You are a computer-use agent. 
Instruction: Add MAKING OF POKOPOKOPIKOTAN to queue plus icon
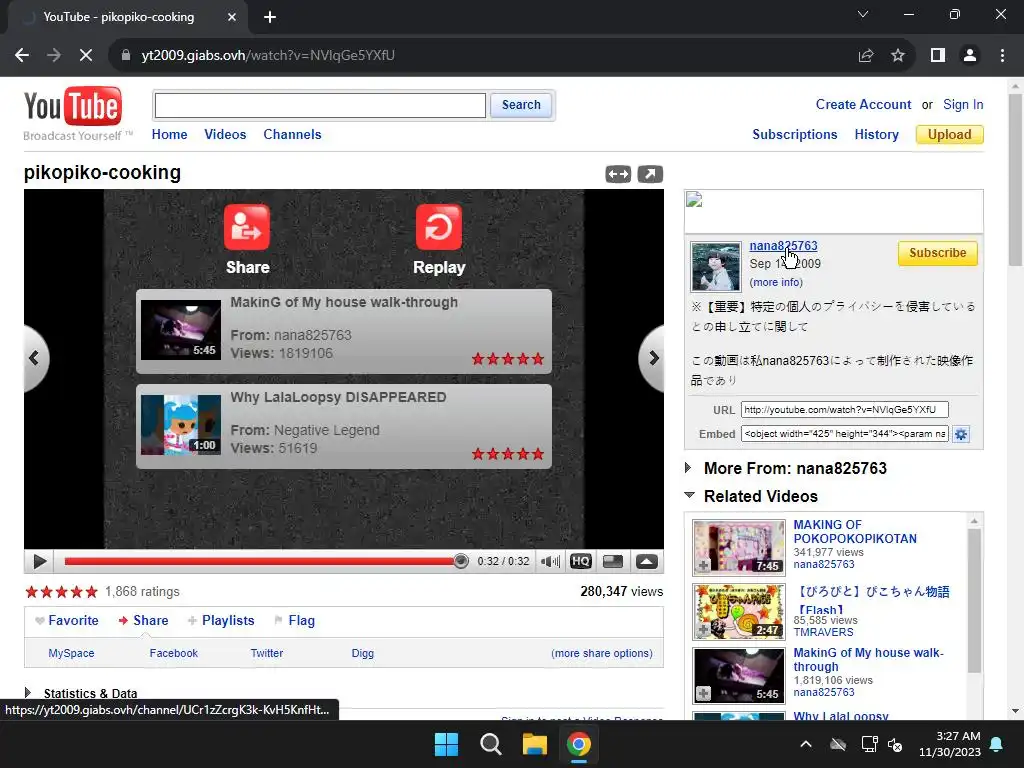[x=703, y=566]
